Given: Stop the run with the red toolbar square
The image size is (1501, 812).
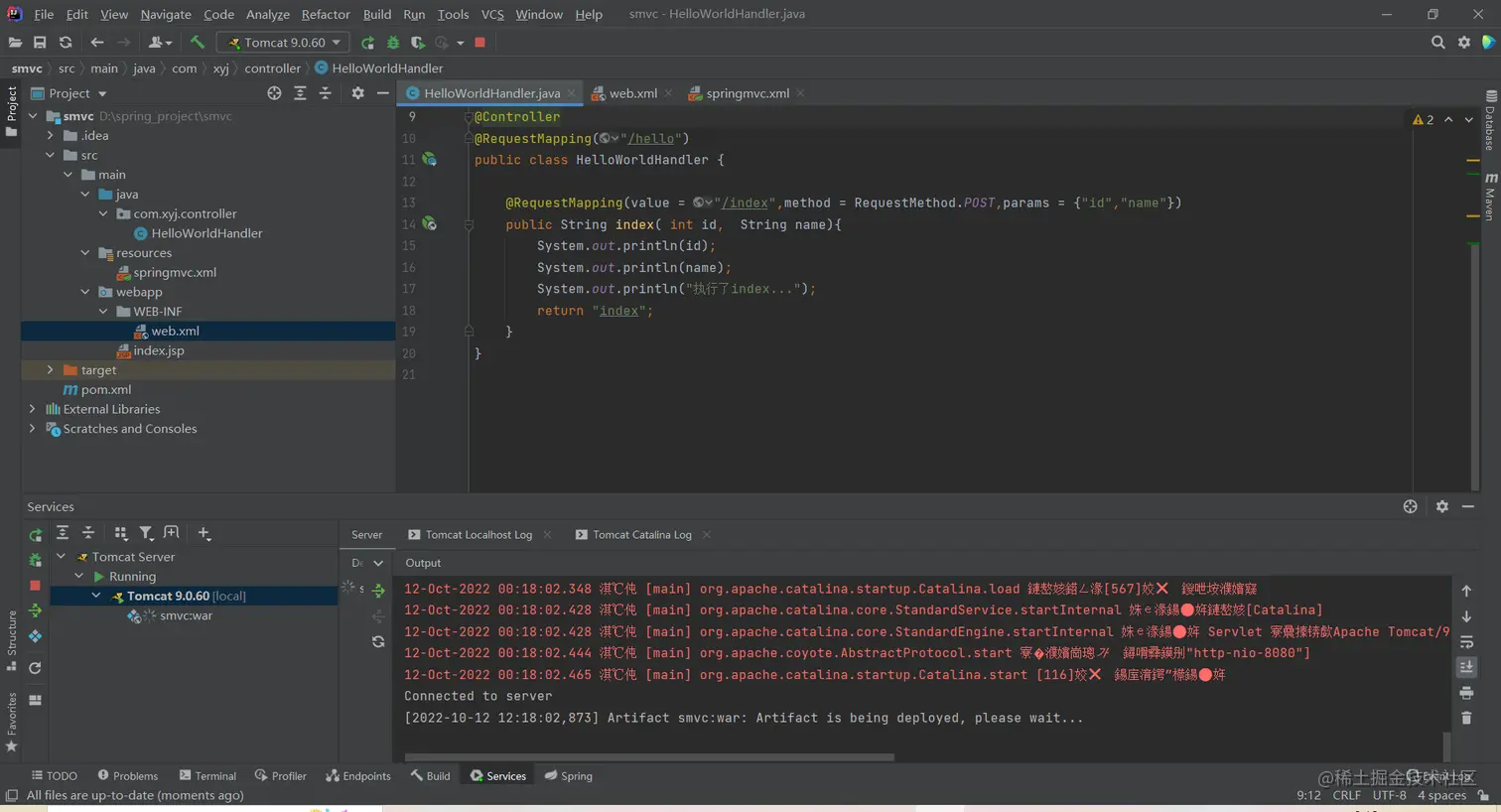Looking at the screenshot, I should point(480,43).
